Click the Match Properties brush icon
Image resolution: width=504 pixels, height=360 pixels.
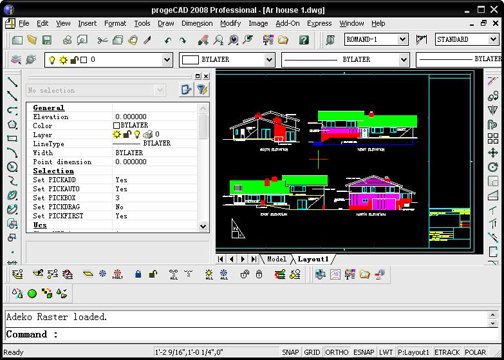point(147,40)
